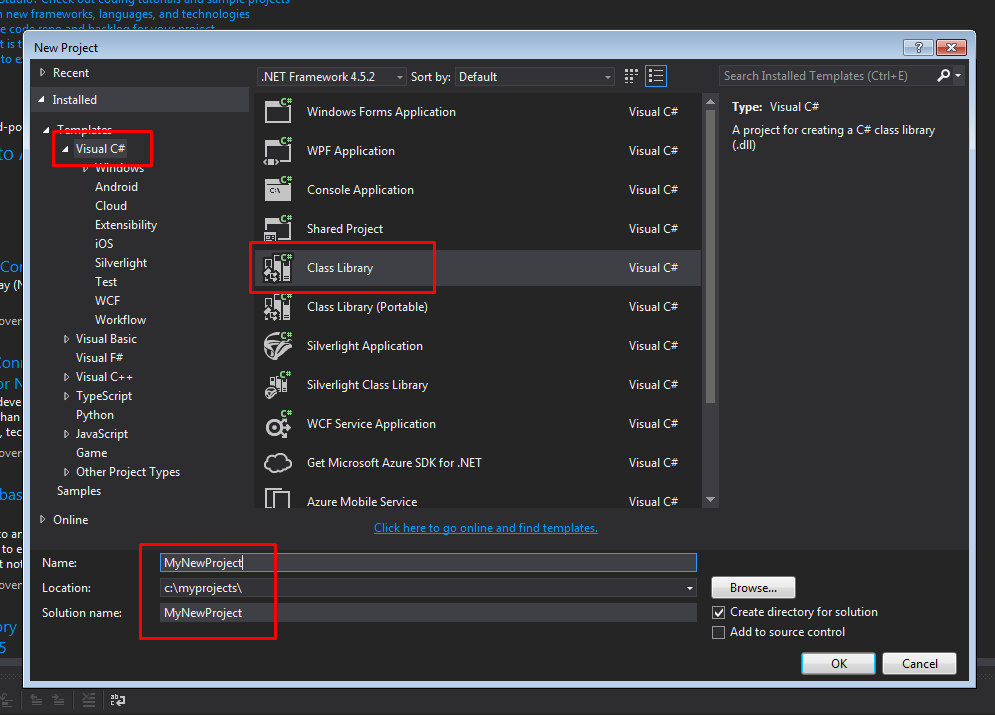Select Workflow project category
Viewport: 995px width, 715px height.
click(121, 320)
